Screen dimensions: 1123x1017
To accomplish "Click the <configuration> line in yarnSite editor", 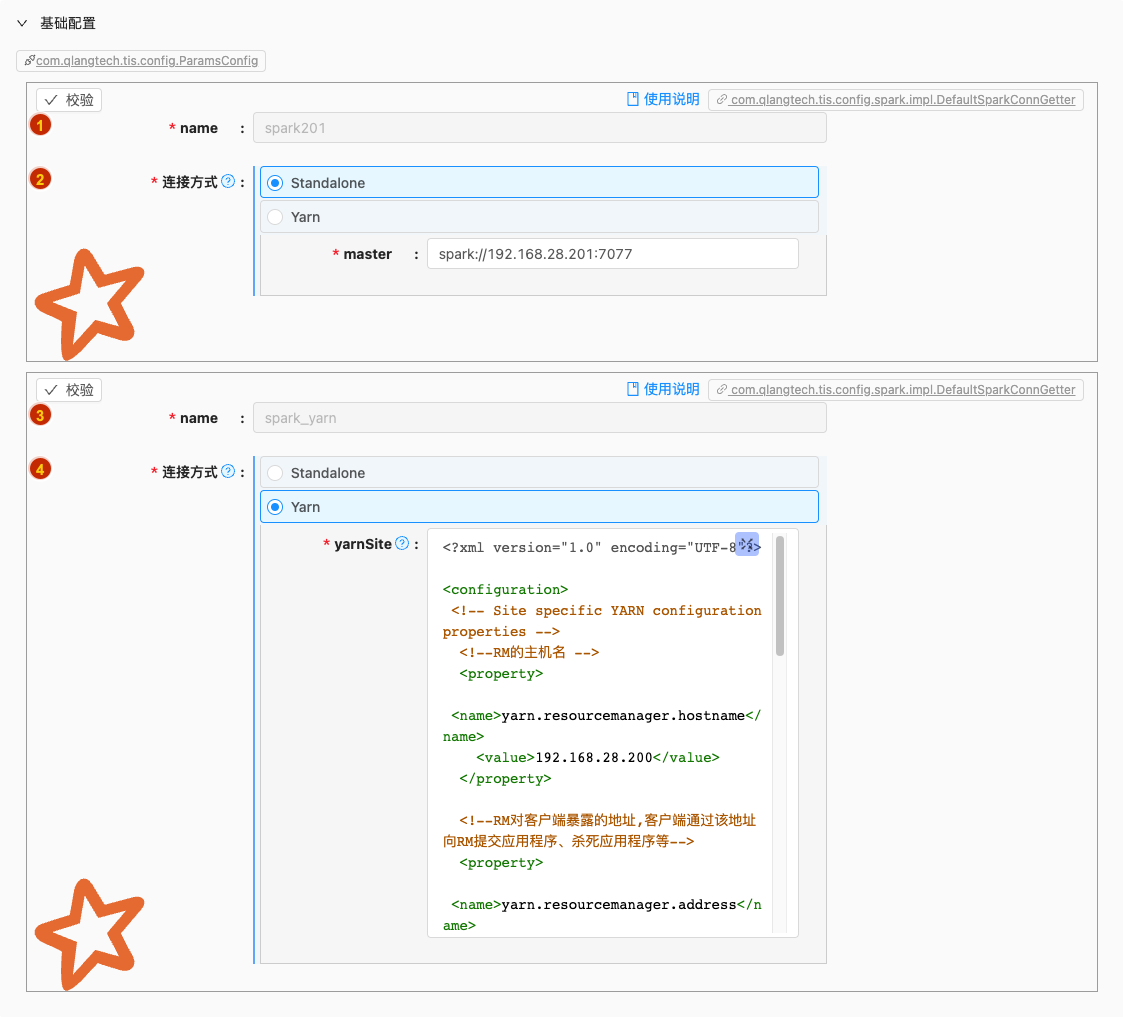I will [505, 590].
